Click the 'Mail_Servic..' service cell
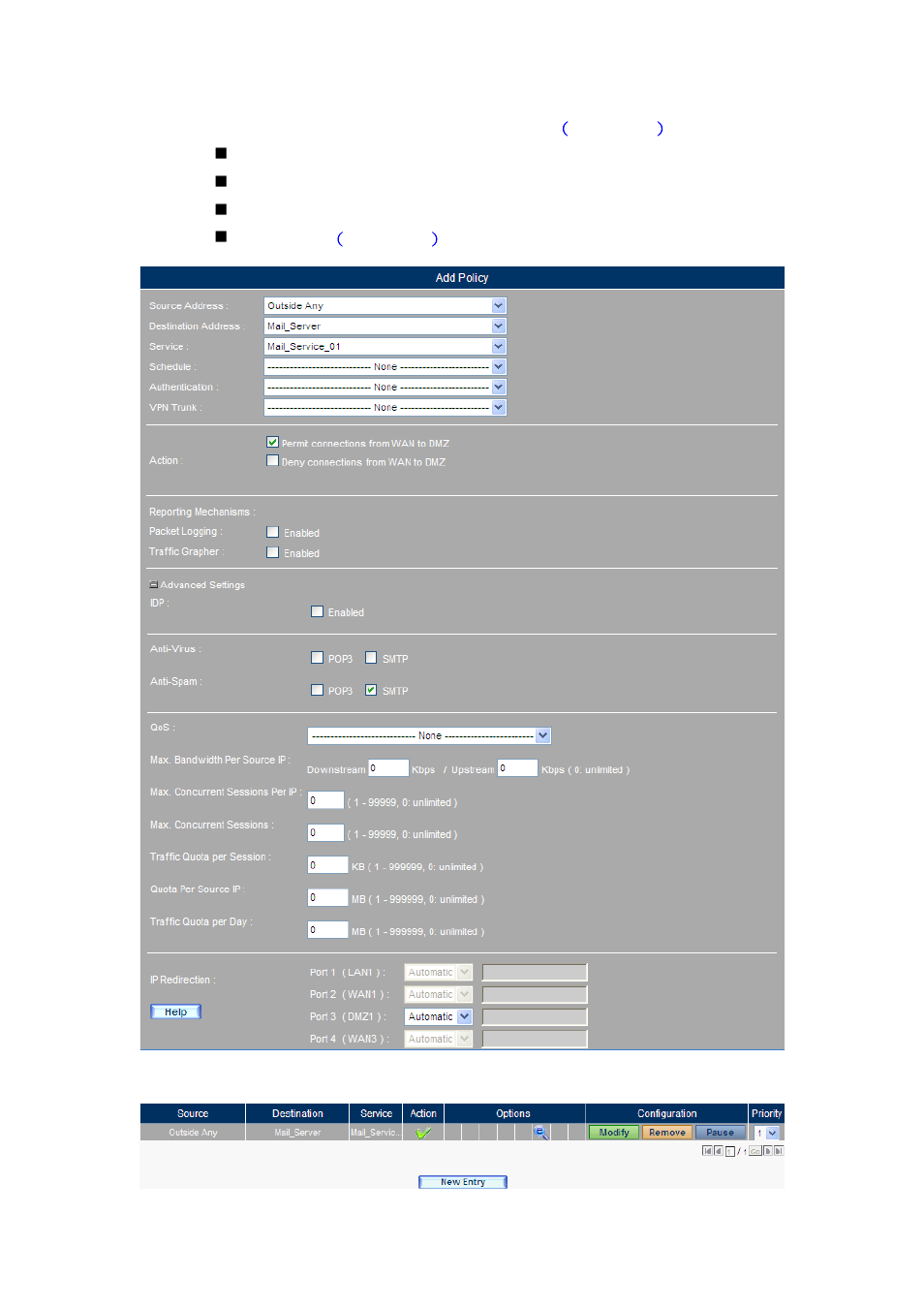The image size is (924, 1308). tap(375, 1133)
